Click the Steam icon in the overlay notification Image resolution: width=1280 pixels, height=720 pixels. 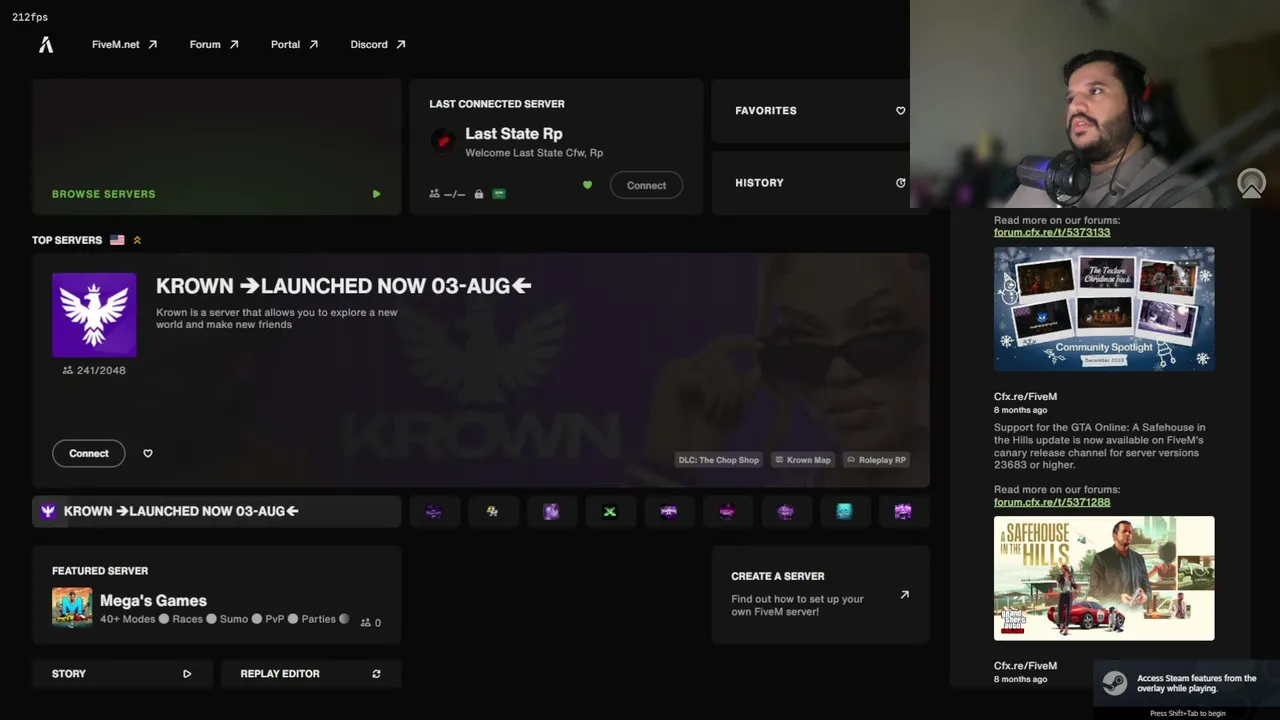coord(1114,683)
